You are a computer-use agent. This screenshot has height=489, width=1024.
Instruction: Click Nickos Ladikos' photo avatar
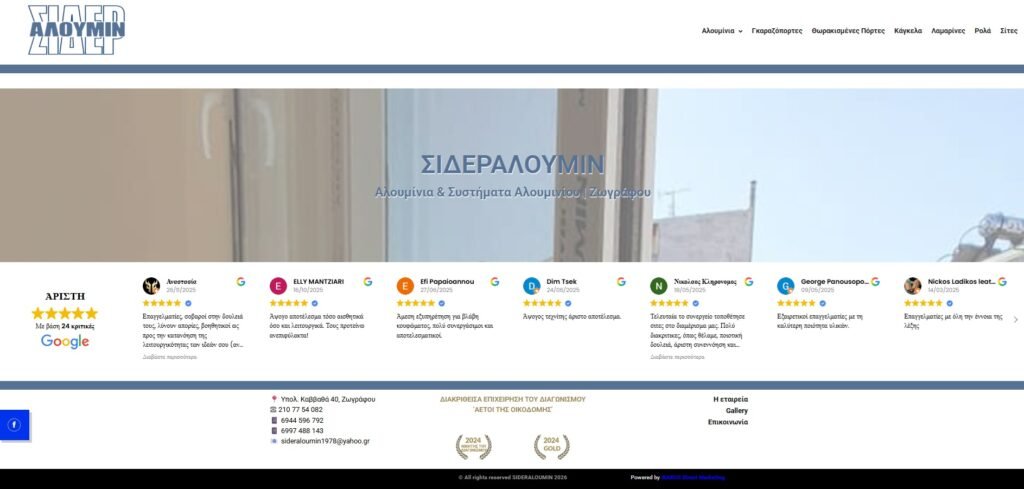click(912, 286)
